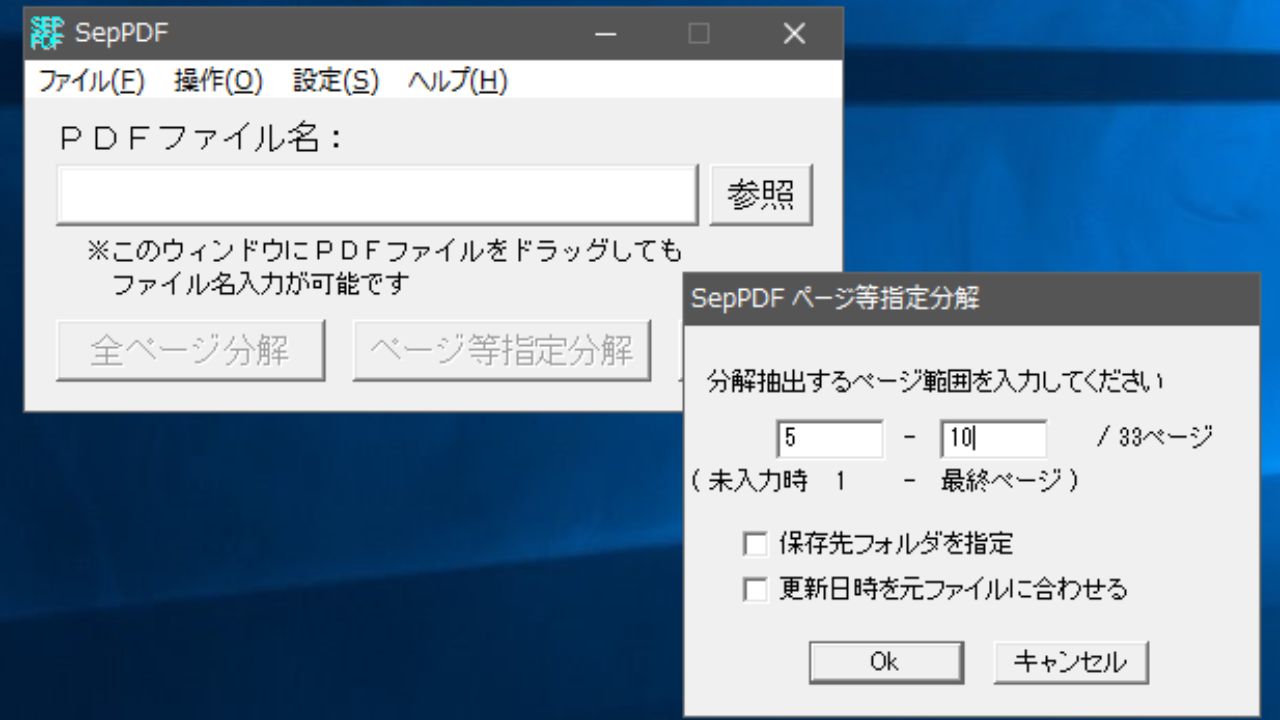
Task: Click the ファイル名入力が可能です hint text
Action: (x=261, y=284)
